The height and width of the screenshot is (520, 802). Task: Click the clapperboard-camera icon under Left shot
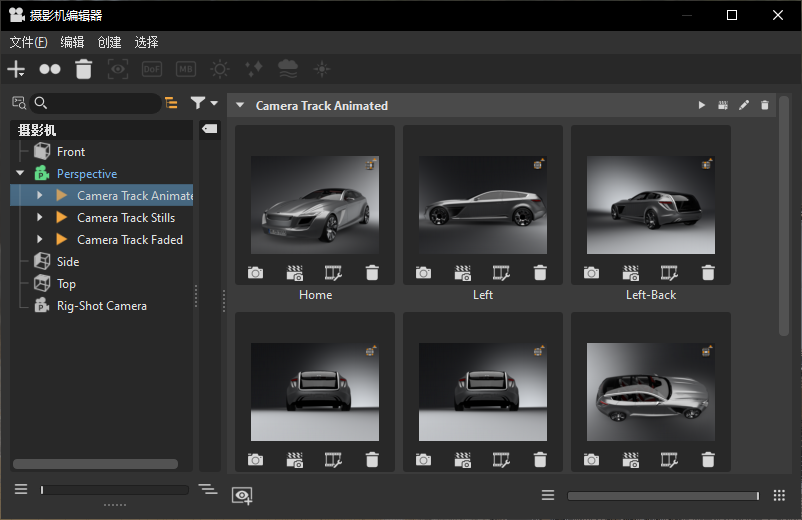click(462, 273)
